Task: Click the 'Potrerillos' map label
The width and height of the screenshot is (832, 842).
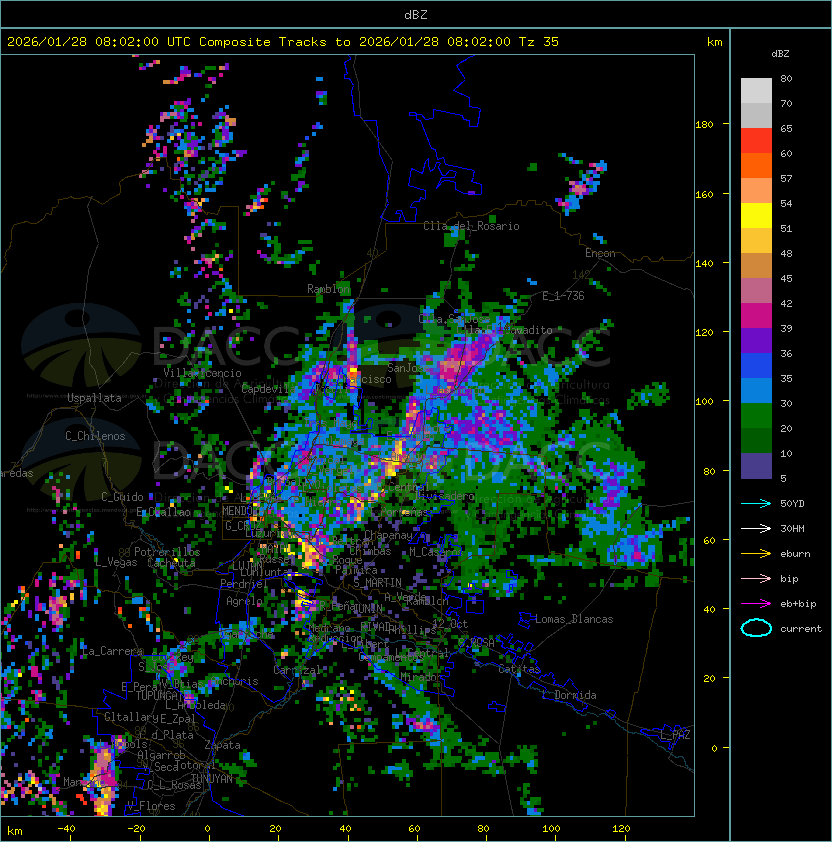Action: tap(167, 552)
